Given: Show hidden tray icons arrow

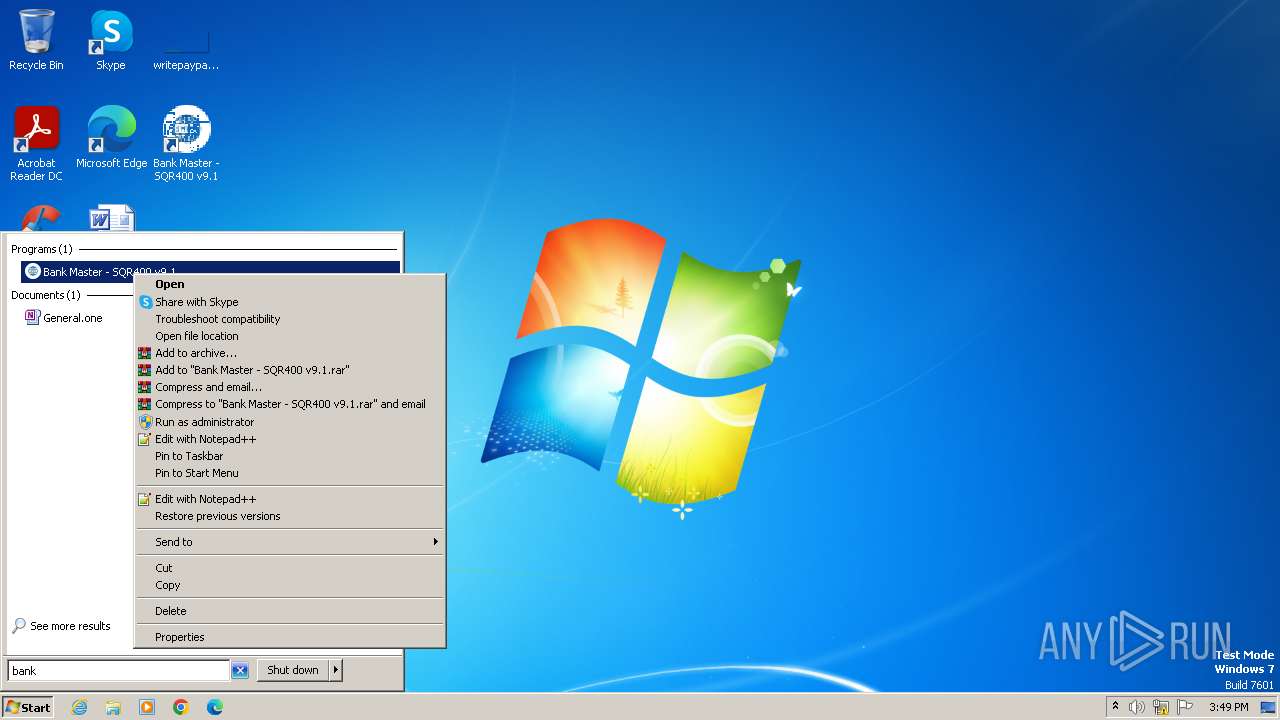Looking at the screenshot, I should pos(1115,707).
